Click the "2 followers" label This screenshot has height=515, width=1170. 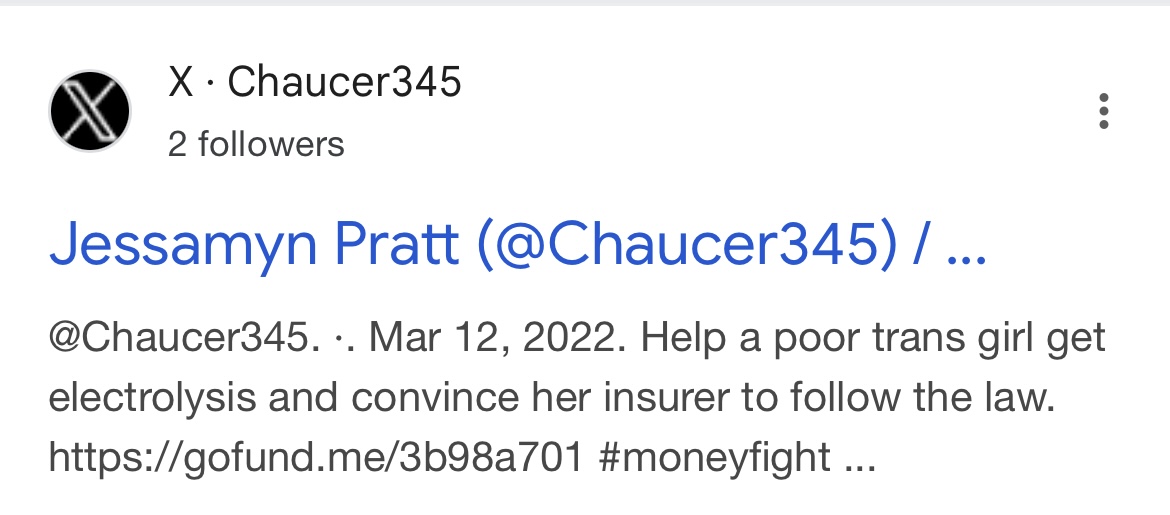(x=256, y=144)
